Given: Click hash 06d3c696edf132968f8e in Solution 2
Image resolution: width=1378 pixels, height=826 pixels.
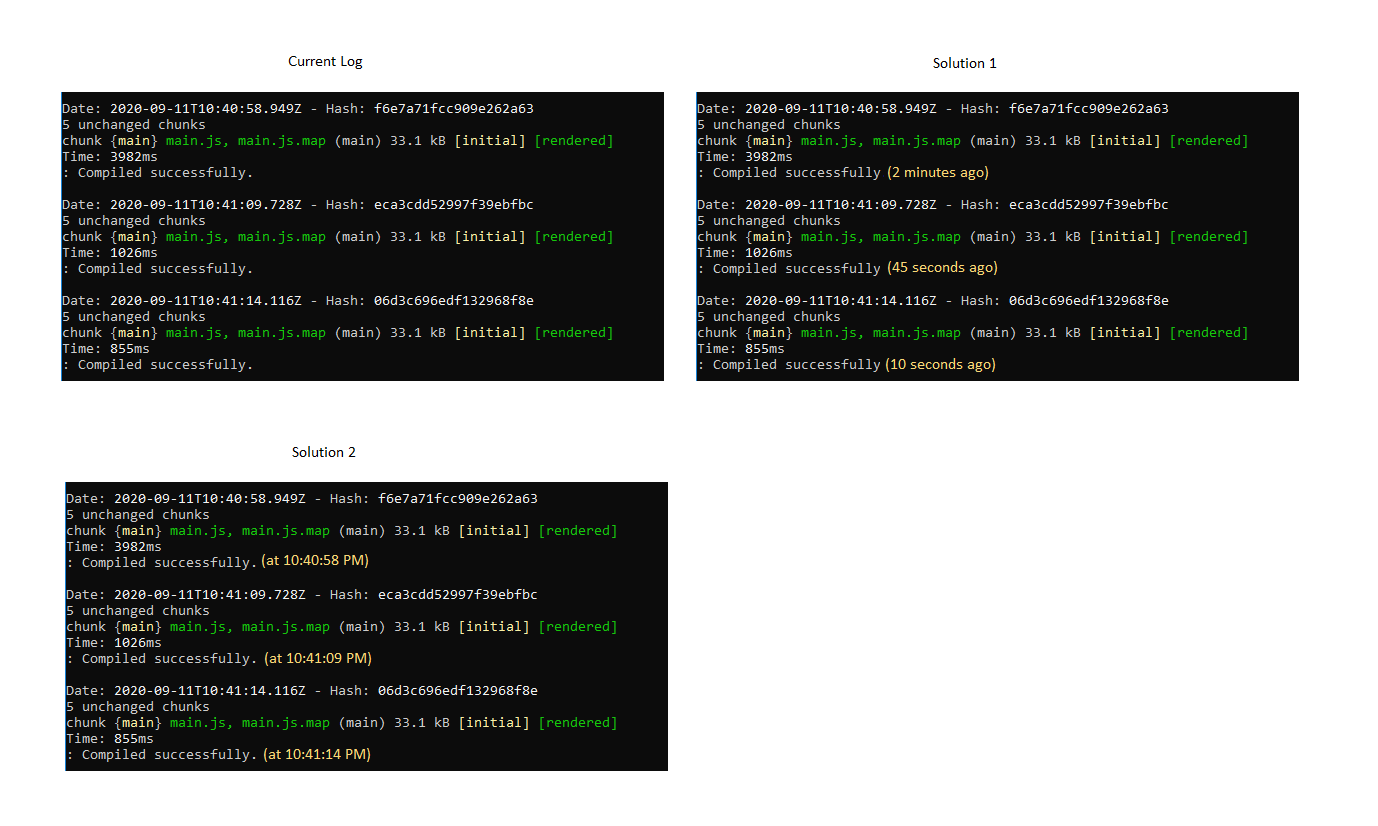Looking at the screenshot, I should click(x=457, y=690).
